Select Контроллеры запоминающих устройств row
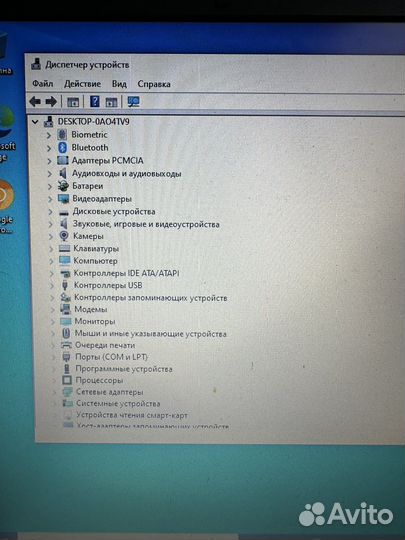This screenshot has height=540, width=405. point(151,298)
